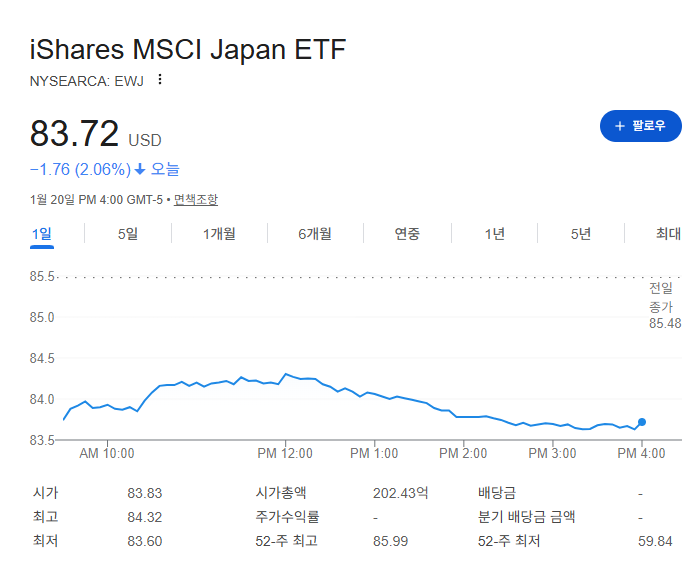Click the down arrow beside price change
Image resolution: width=699 pixels, height=582 pixels.
pos(140,169)
